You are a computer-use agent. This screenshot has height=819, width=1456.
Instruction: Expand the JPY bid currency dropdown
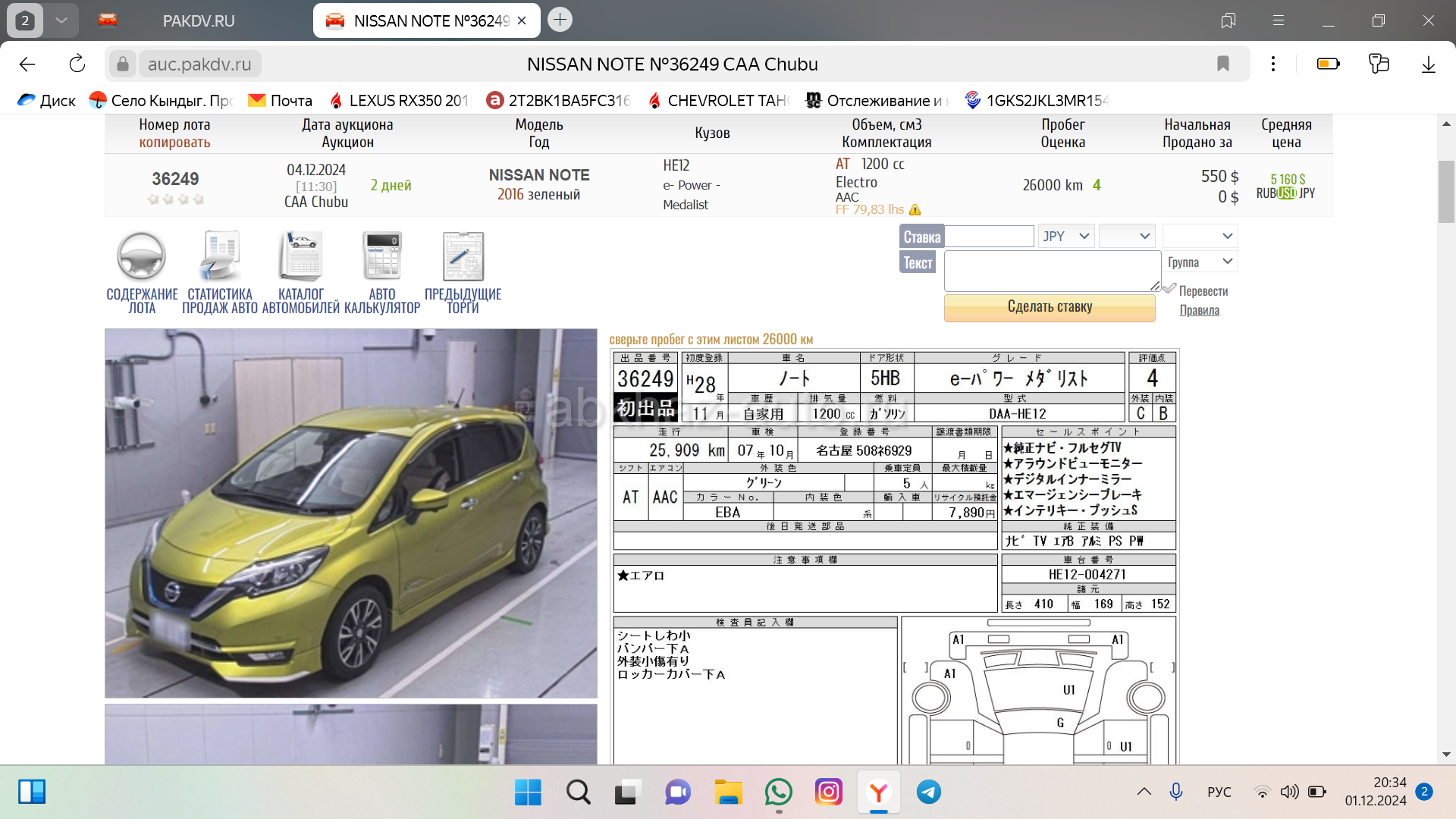point(1065,236)
